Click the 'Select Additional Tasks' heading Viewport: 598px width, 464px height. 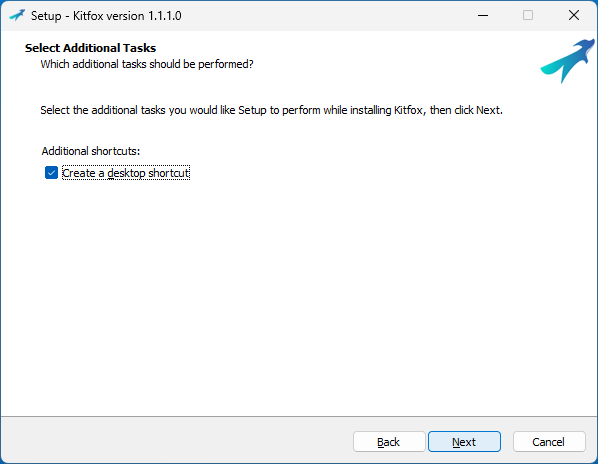tap(90, 48)
